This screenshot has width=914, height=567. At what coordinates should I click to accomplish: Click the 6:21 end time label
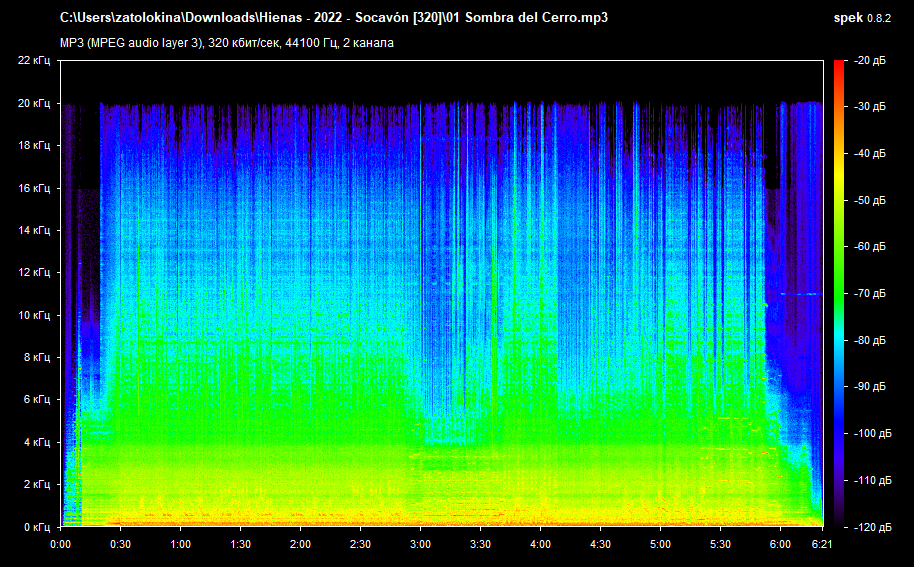820,545
